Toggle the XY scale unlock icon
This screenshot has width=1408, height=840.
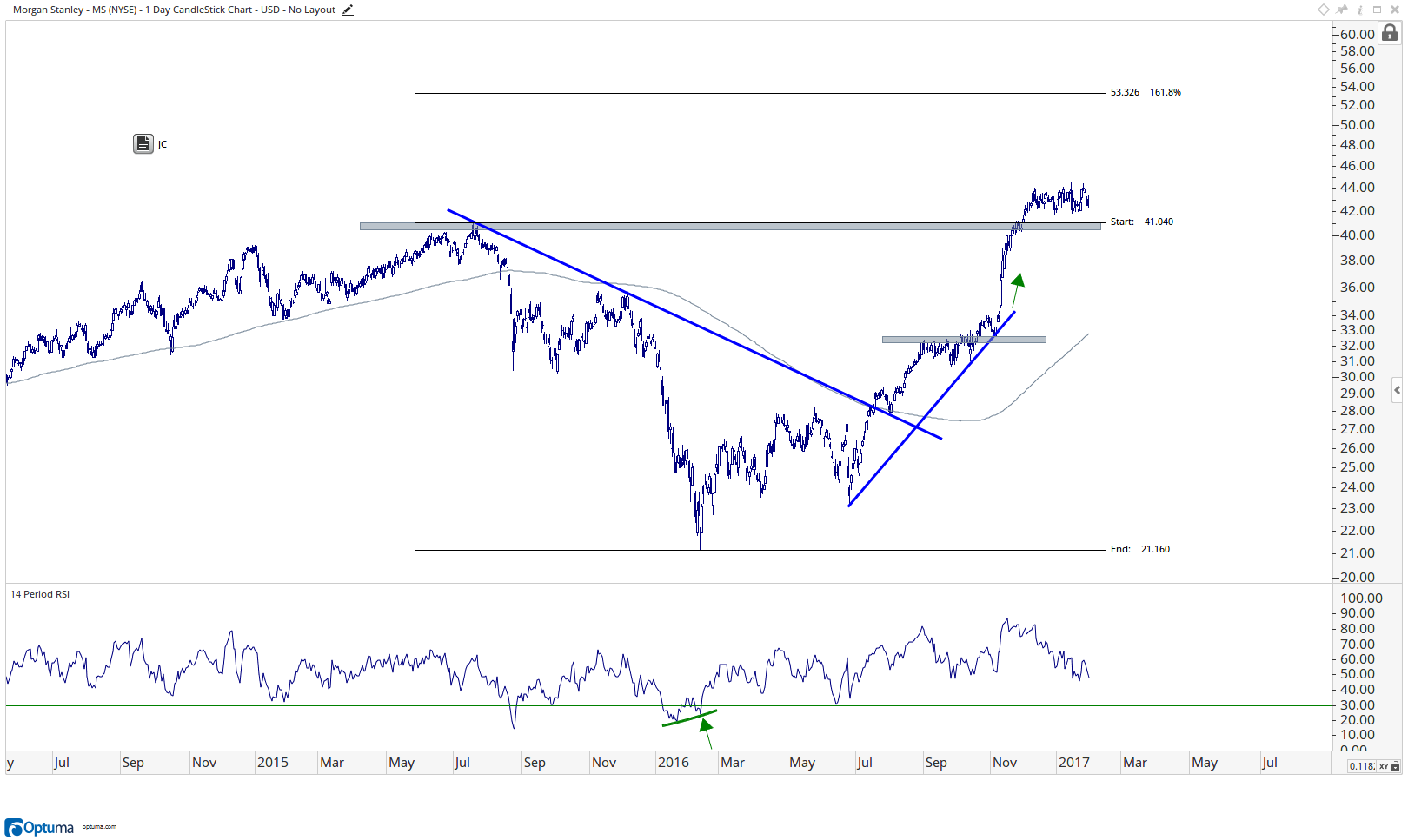click(x=1395, y=766)
